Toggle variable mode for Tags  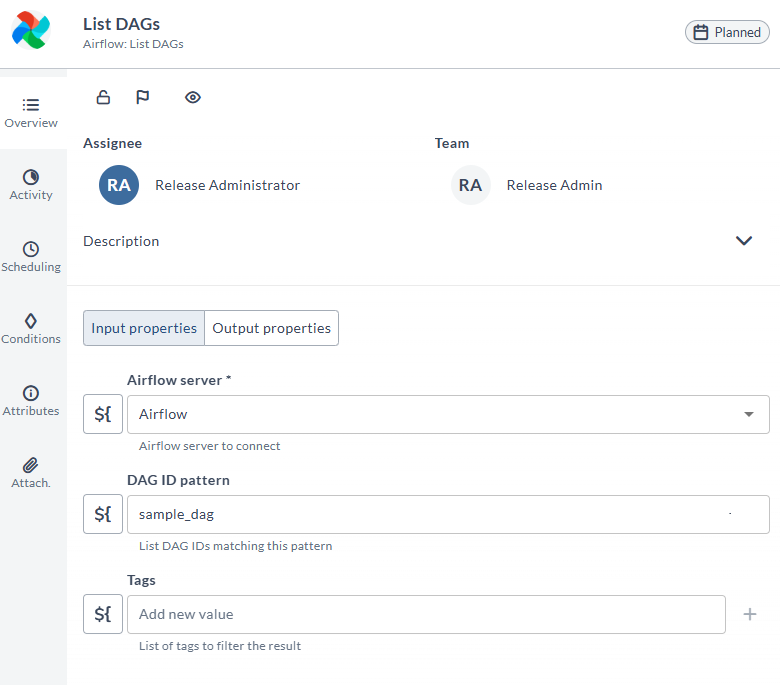pyautogui.click(x=103, y=614)
